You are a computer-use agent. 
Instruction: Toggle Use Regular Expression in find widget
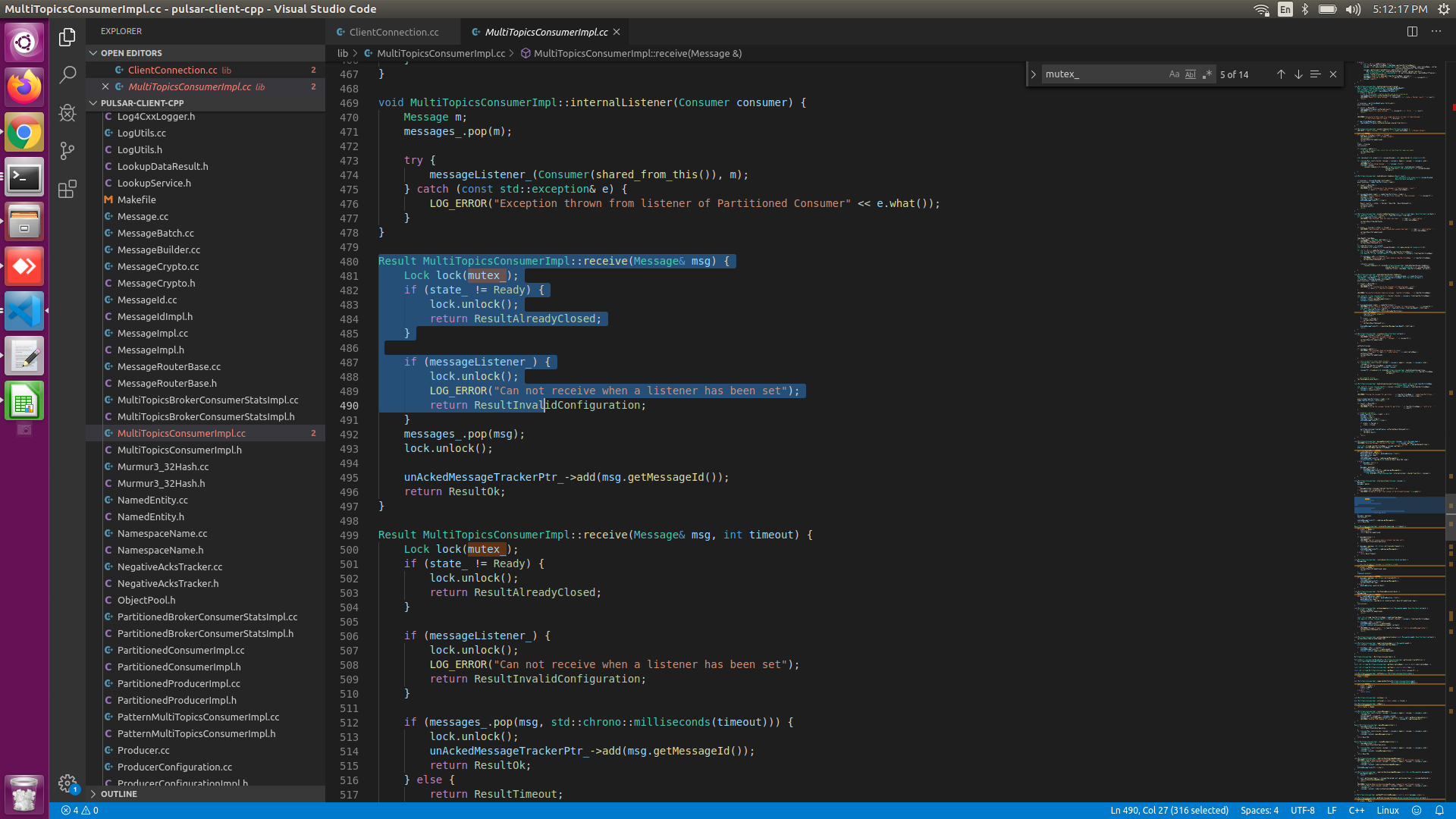pos(1208,74)
